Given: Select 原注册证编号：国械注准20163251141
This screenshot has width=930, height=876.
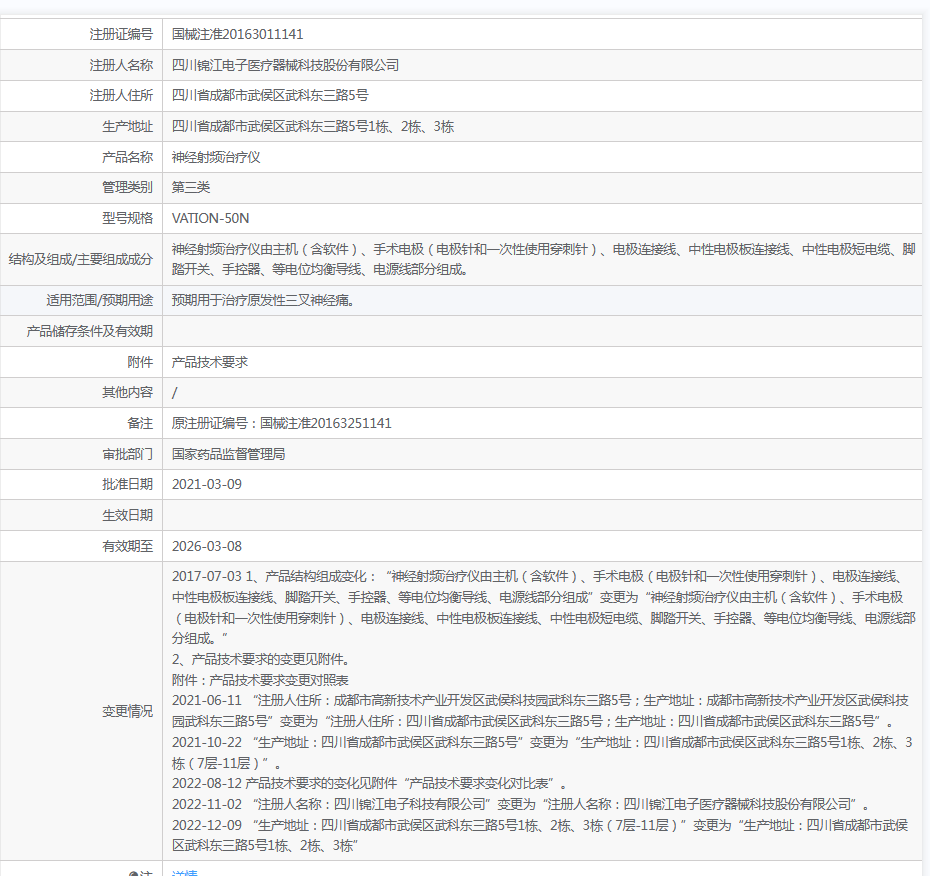Looking at the screenshot, I should (x=282, y=423).
